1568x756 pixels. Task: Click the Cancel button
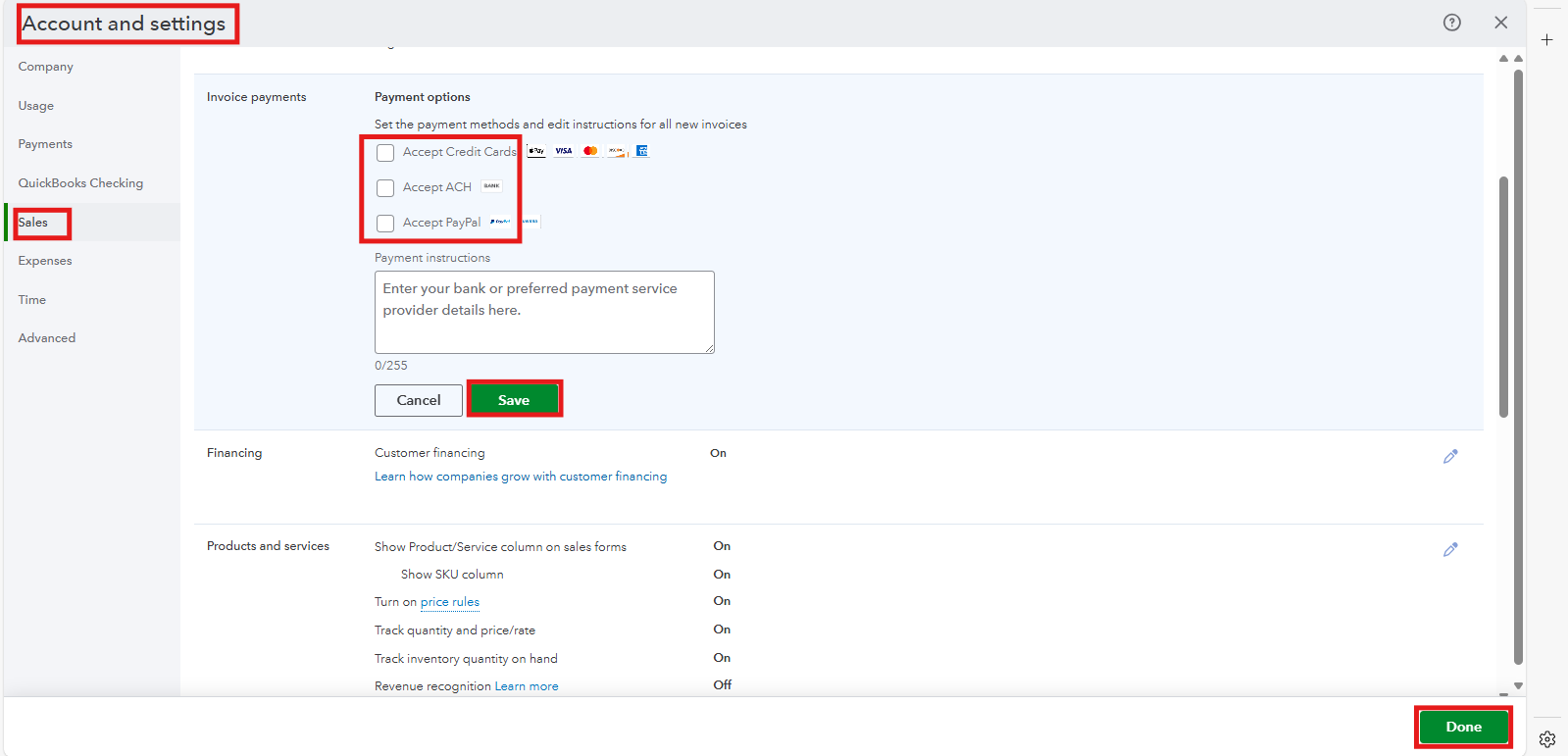point(419,400)
